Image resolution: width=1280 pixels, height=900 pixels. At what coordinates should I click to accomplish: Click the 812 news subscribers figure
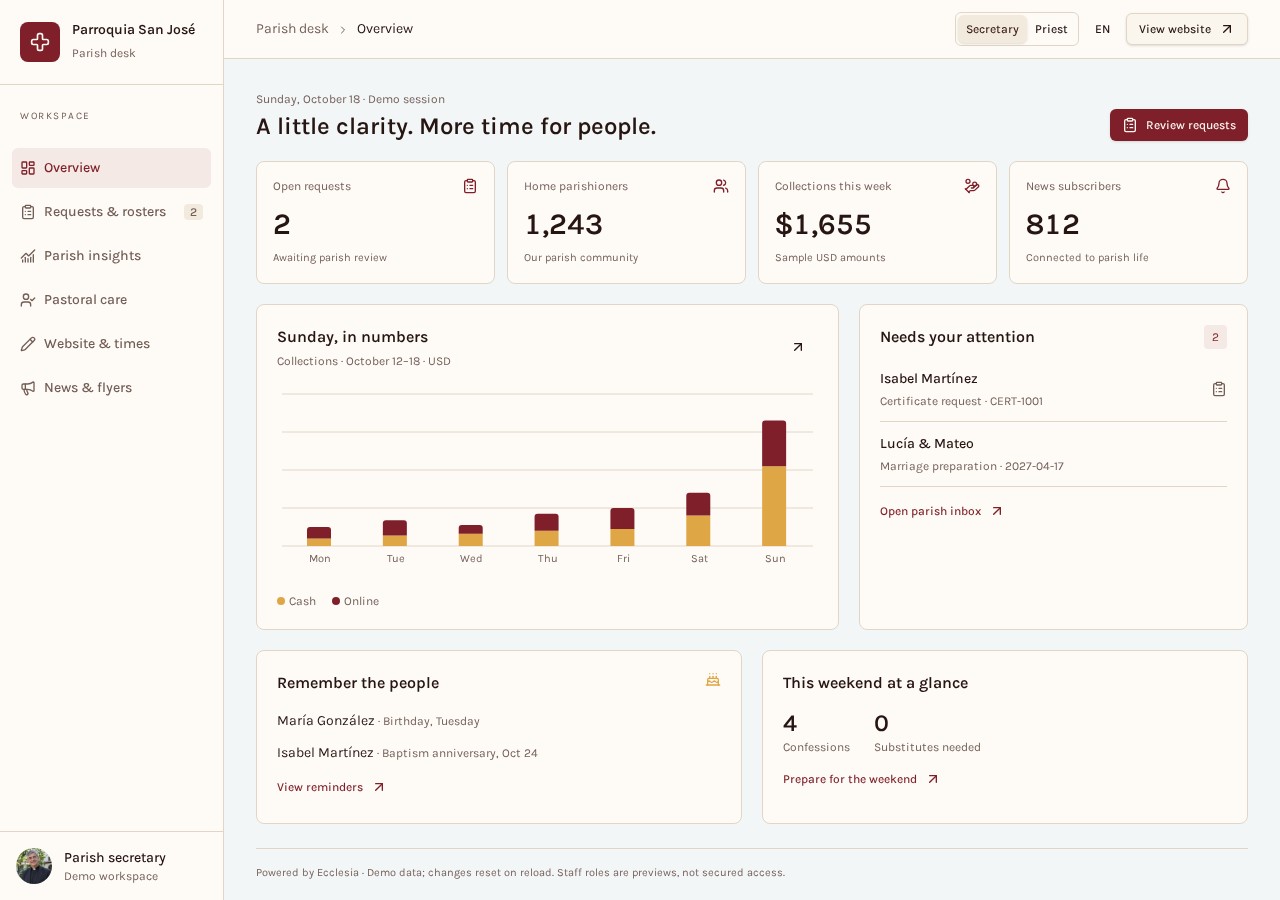(1053, 225)
